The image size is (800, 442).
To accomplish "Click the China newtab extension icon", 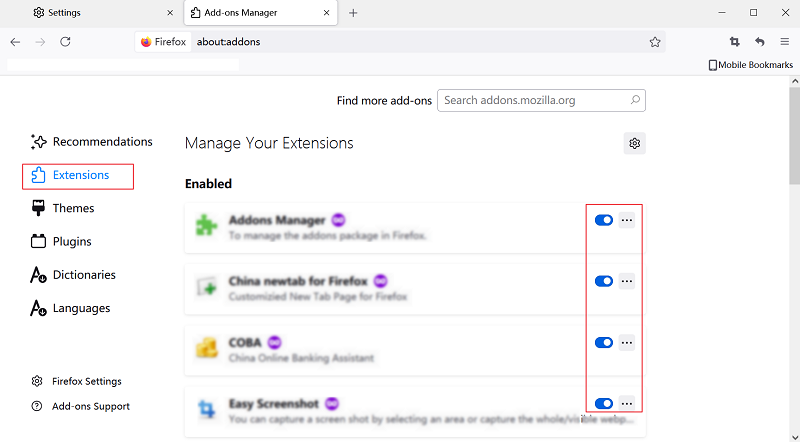I will pos(206,287).
